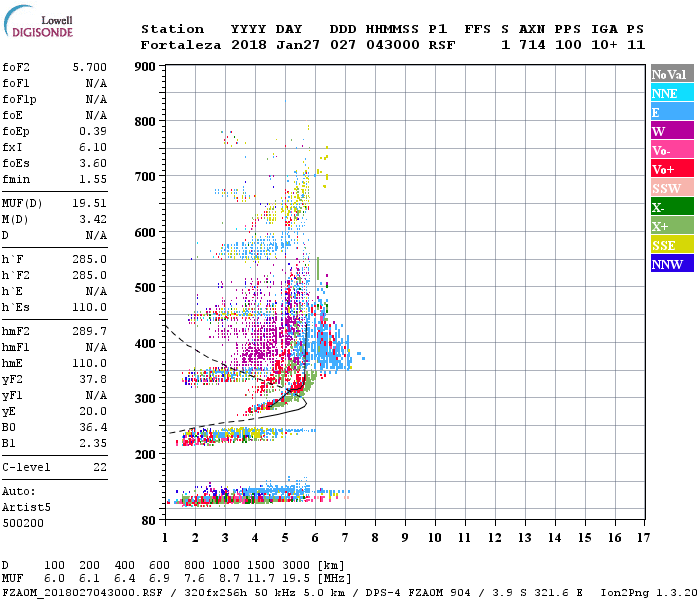Click the RSF program value
700x600 pixels.
click(x=442, y=45)
